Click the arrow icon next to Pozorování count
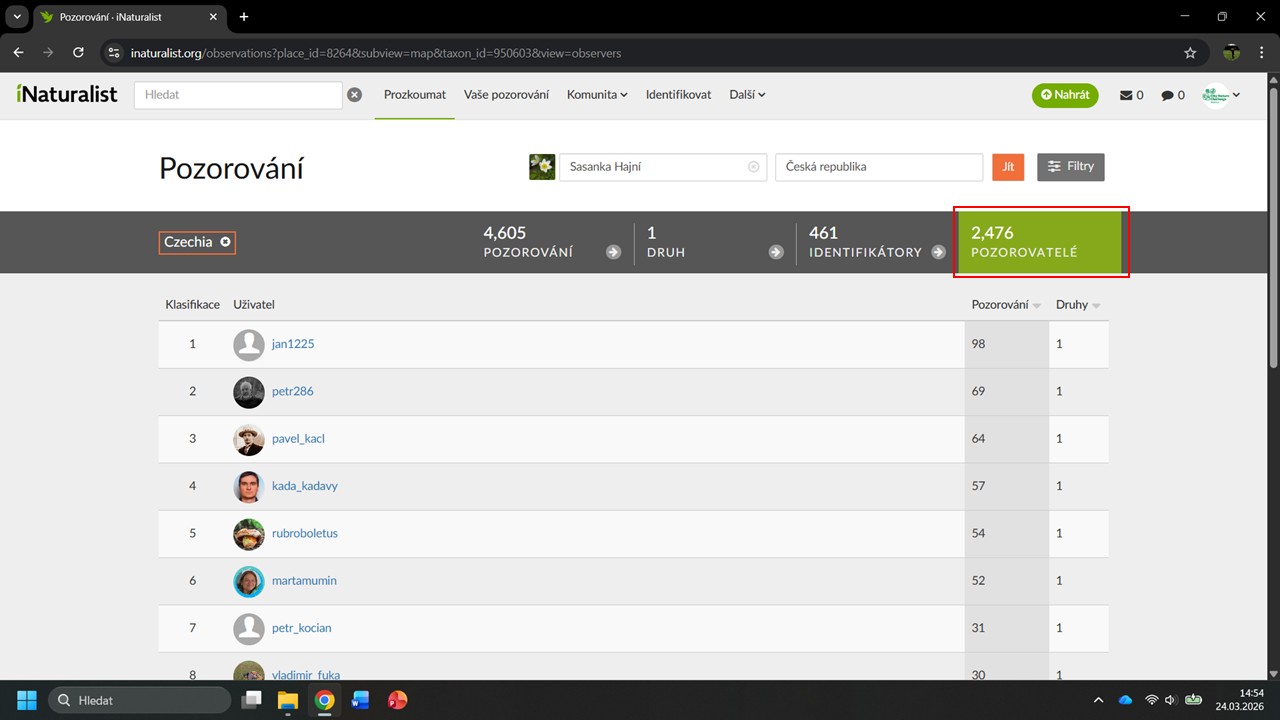The image size is (1280, 720). [x=613, y=252]
